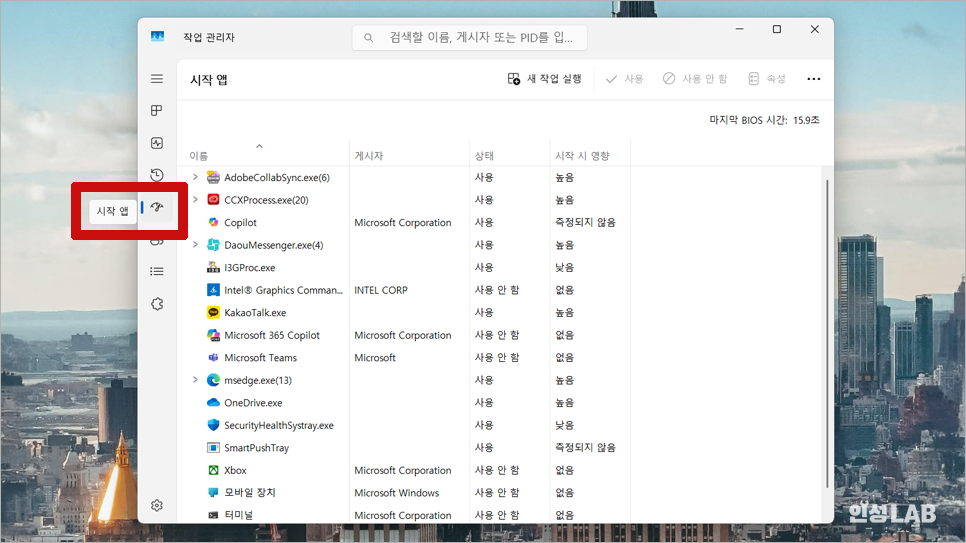Sort by the 이름 column header

(199, 156)
